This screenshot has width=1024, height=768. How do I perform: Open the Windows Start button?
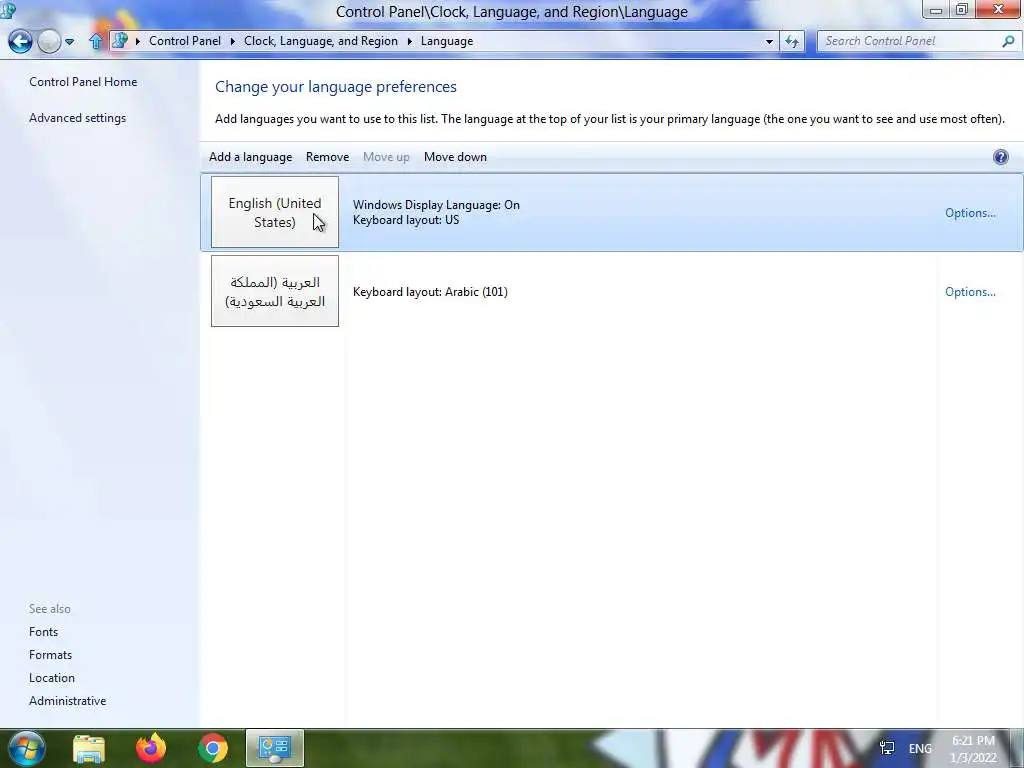pos(26,748)
